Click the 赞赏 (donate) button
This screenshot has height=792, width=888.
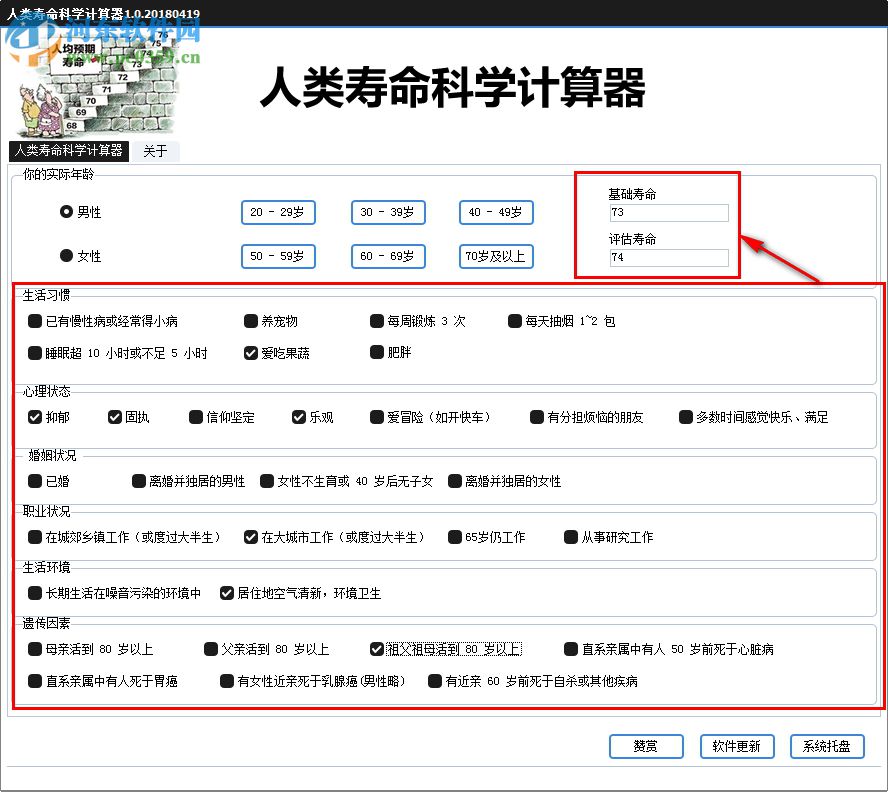coord(646,746)
